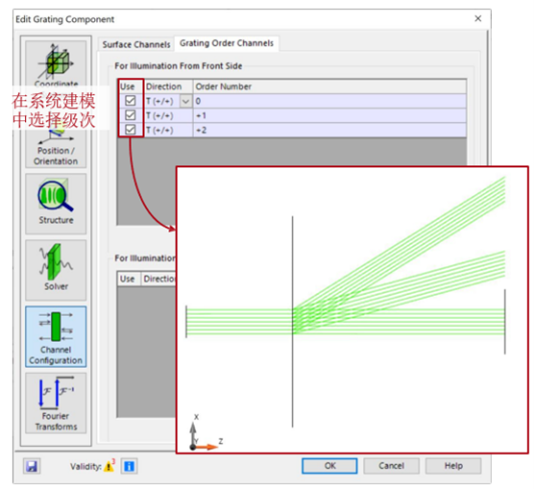
Task: Open Help for this dialog
Action: (x=453, y=466)
